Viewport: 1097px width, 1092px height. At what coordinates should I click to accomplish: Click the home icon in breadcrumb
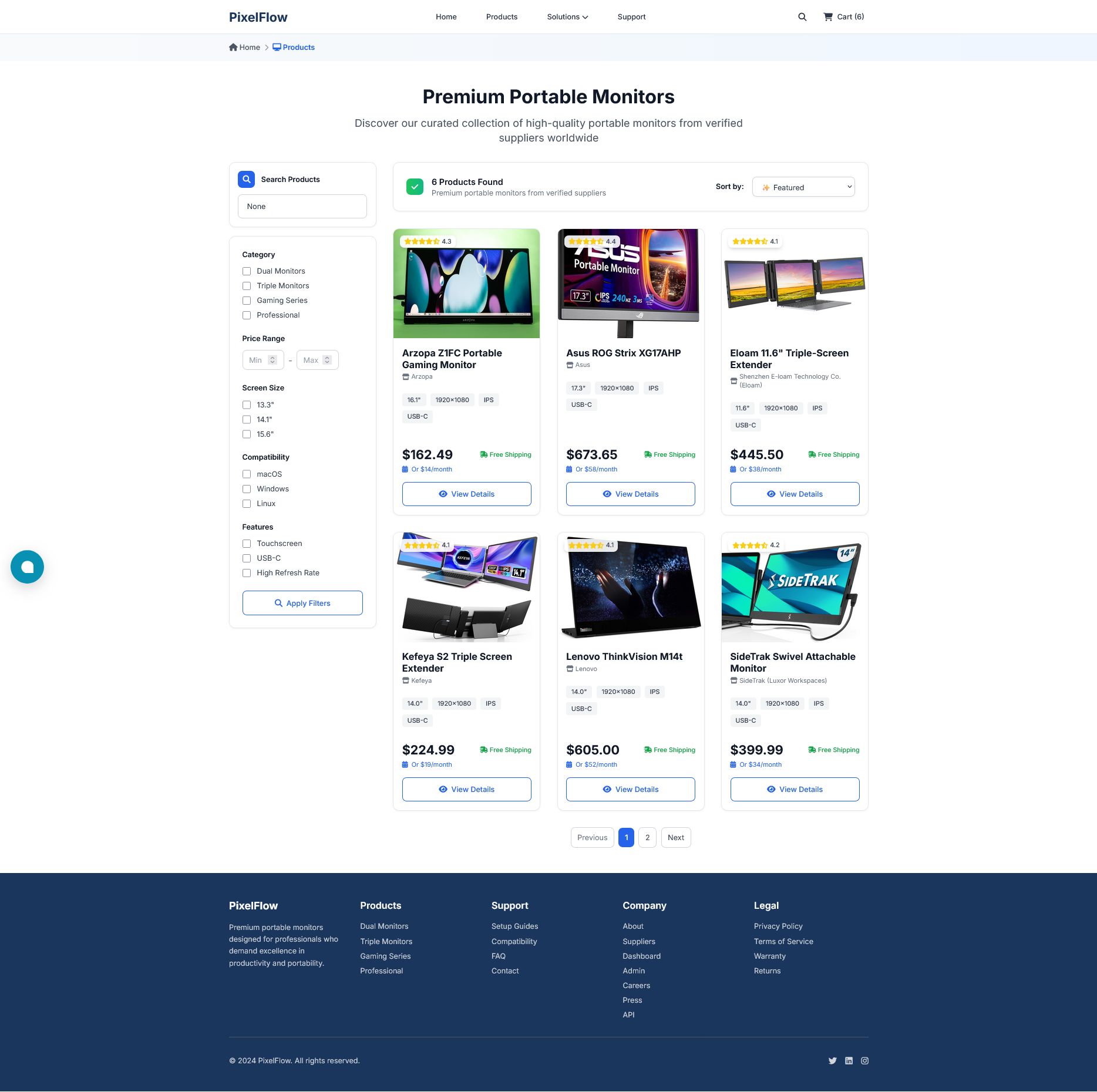[x=233, y=48]
